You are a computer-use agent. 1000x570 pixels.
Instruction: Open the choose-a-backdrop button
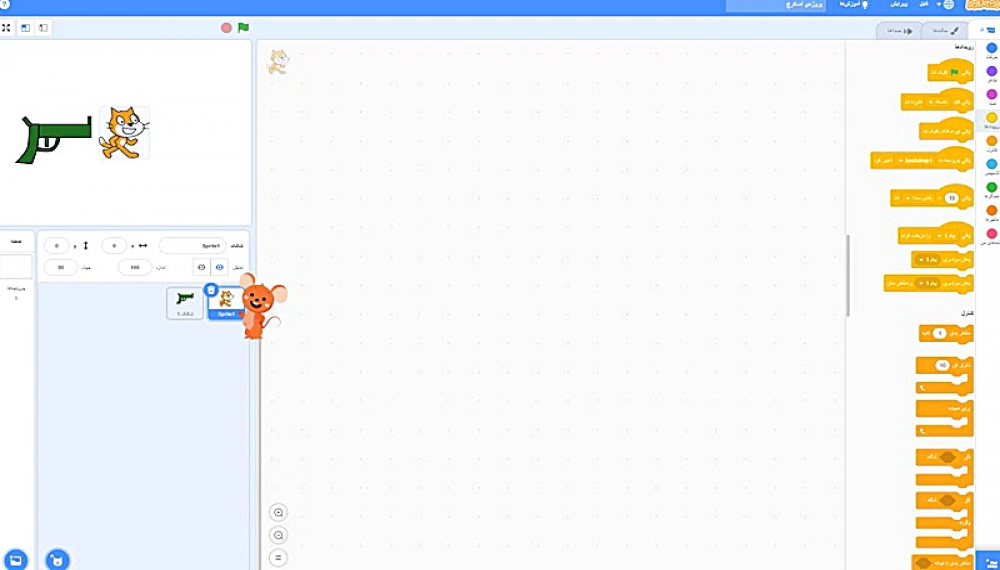coord(15,559)
